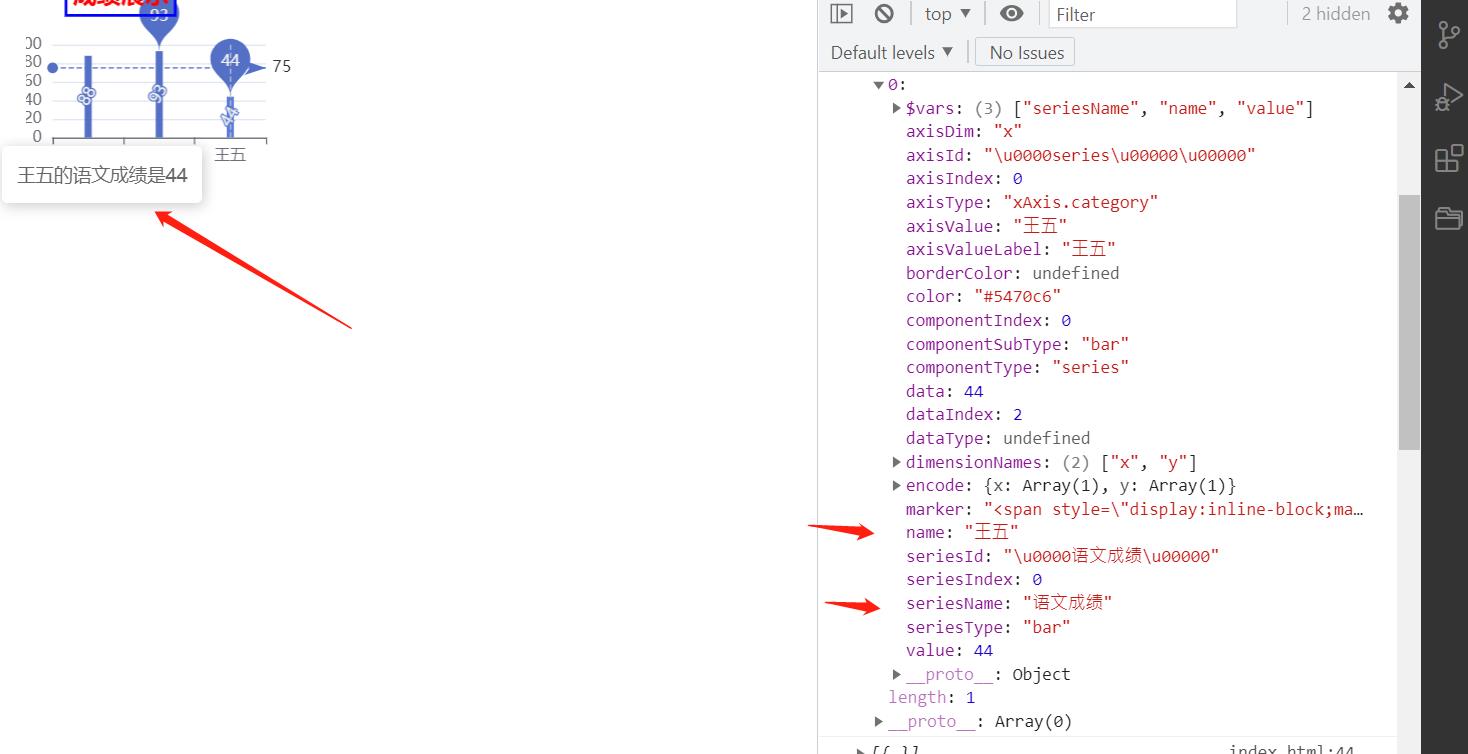Click the 王五 x-axis label

click(x=230, y=154)
